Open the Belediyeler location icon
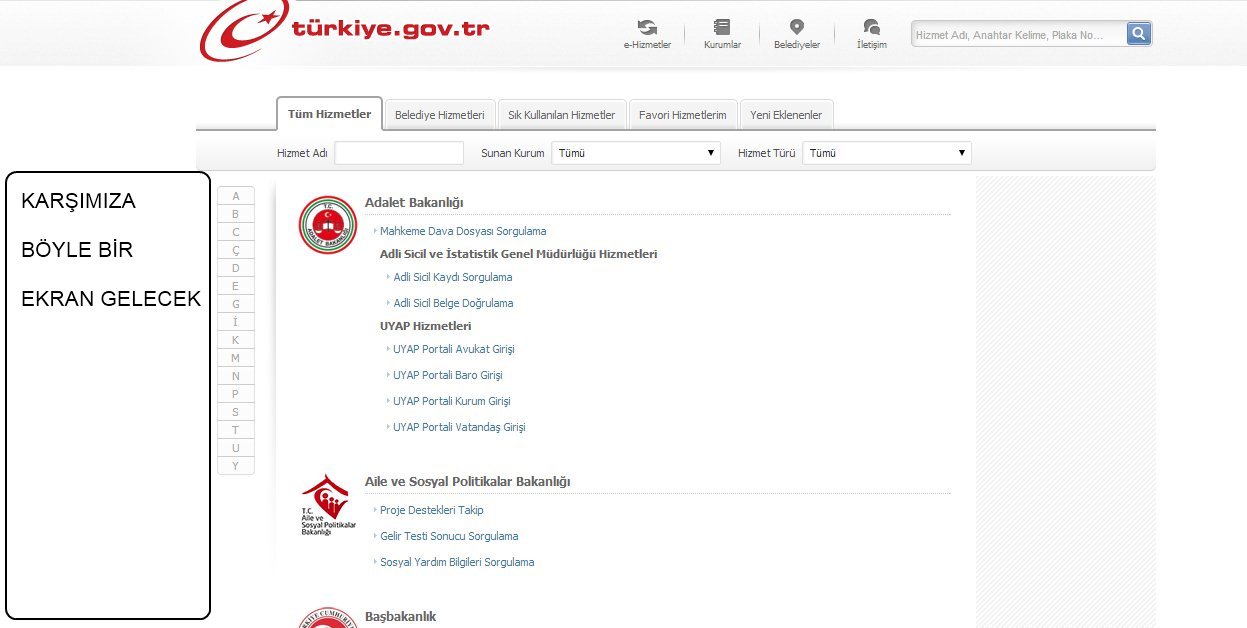 pyautogui.click(x=796, y=28)
